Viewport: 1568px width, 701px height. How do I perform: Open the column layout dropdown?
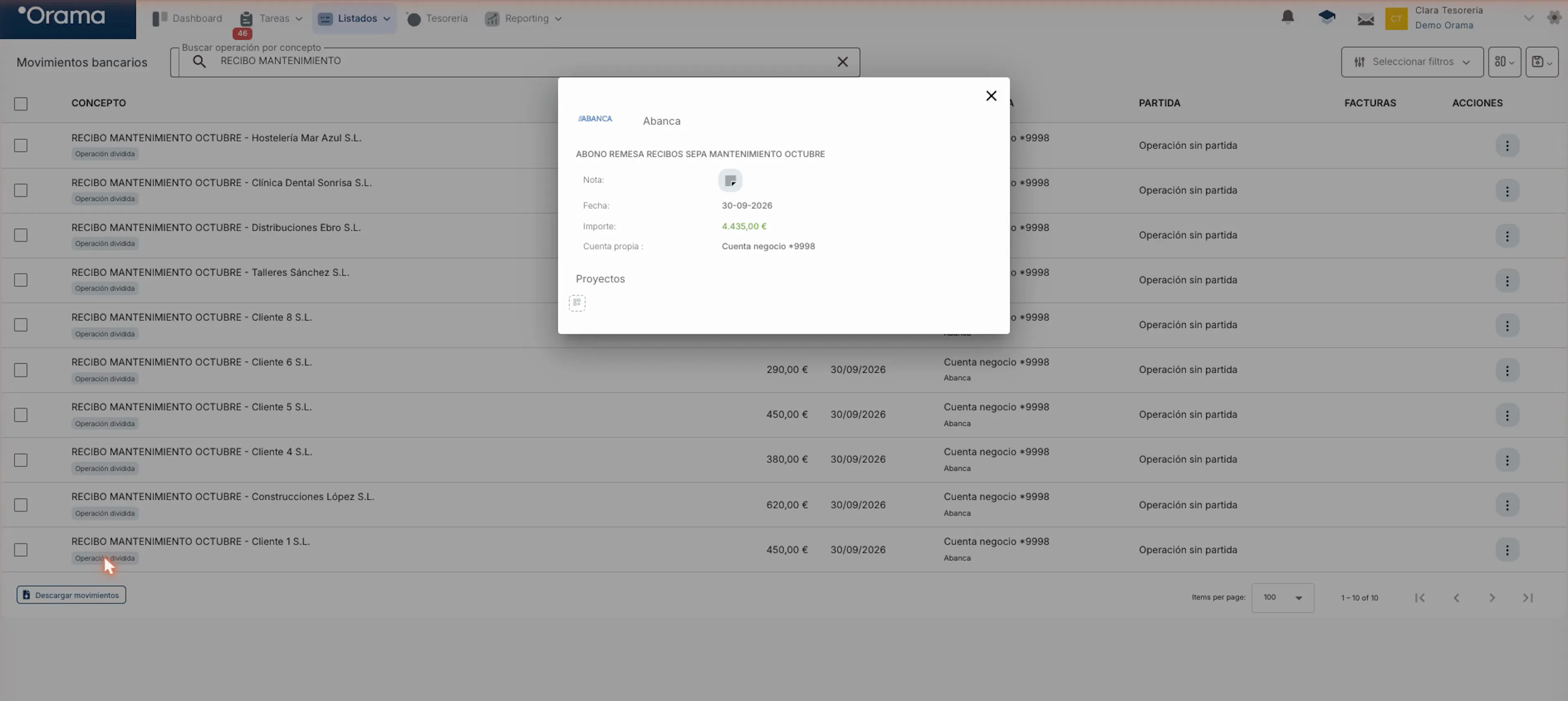[x=1504, y=62]
